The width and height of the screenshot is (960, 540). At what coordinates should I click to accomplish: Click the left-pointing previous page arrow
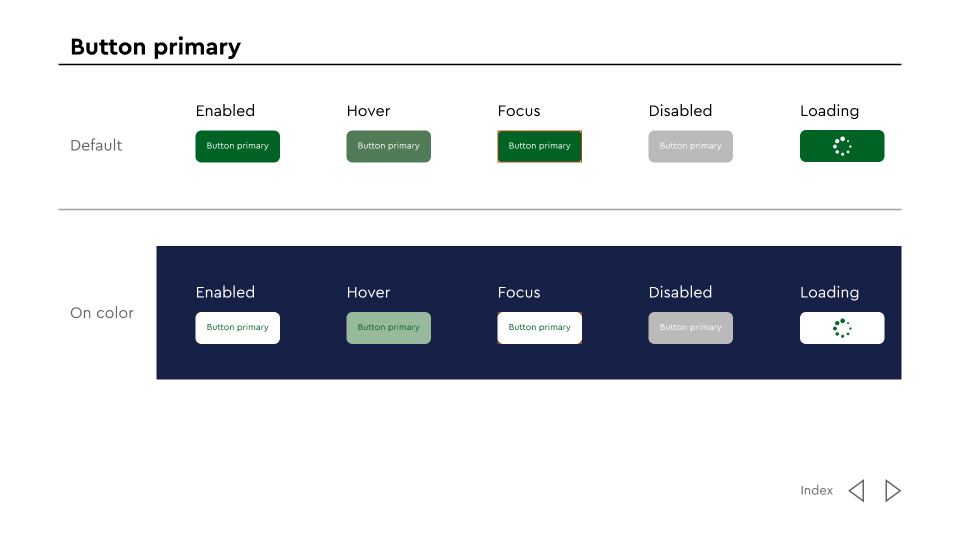pos(856,490)
